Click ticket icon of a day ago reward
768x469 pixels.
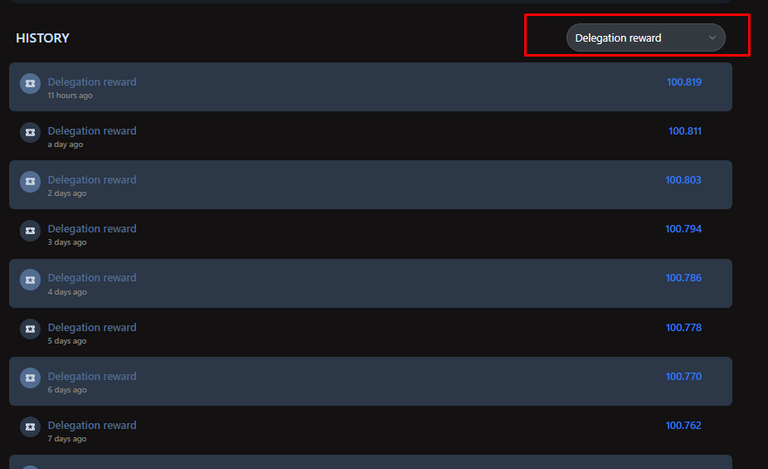click(30, 132)
